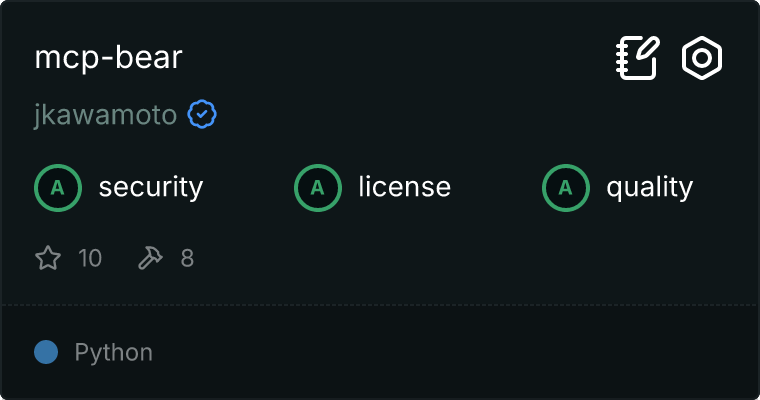Click the quality label

point(649,188)
